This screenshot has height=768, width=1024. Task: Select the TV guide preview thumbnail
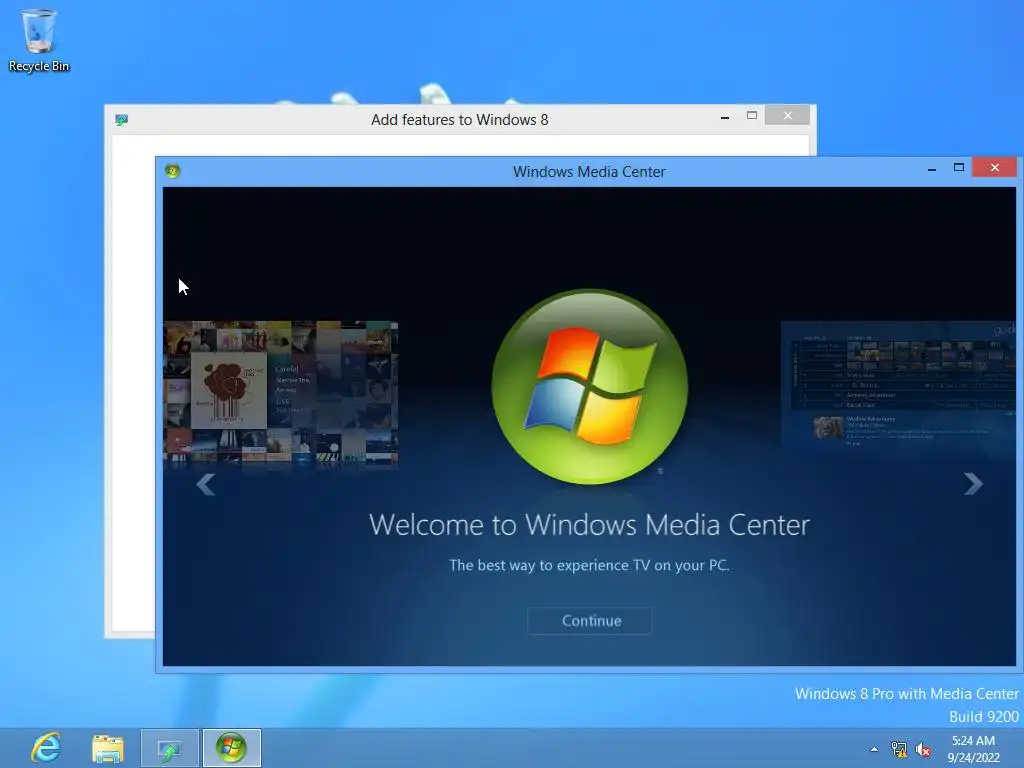point(899,385)
